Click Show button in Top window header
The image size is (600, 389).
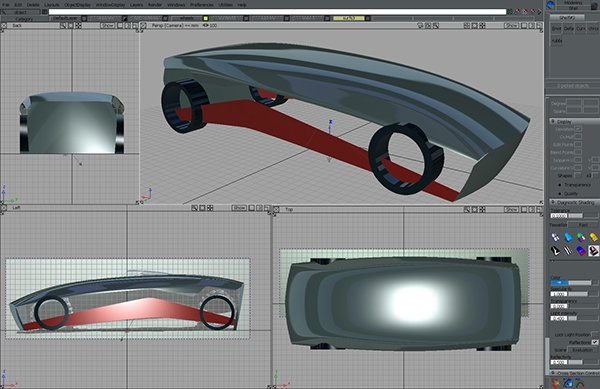pos(512,209)
